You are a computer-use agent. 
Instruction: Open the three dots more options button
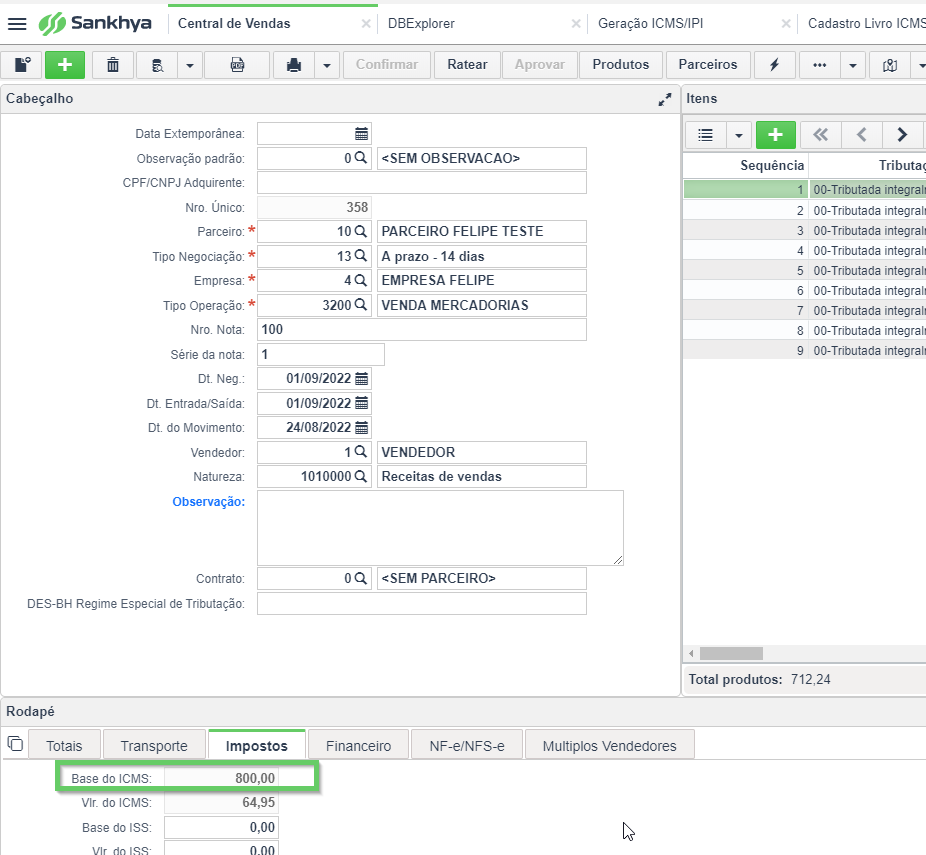[x=819, y=65]
